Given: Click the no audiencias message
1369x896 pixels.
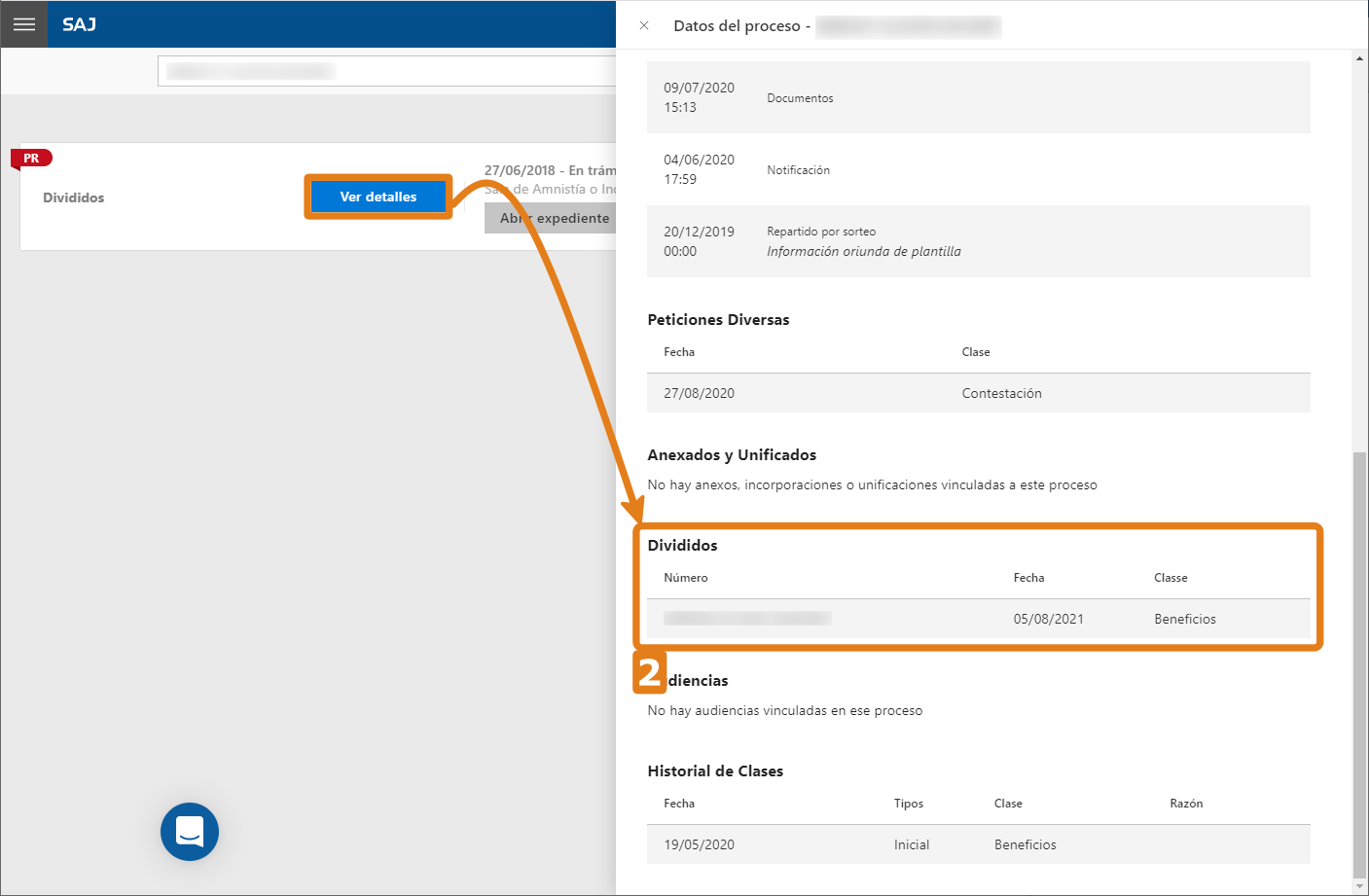Looking at the screenshot, I should (x=784, y=710).
